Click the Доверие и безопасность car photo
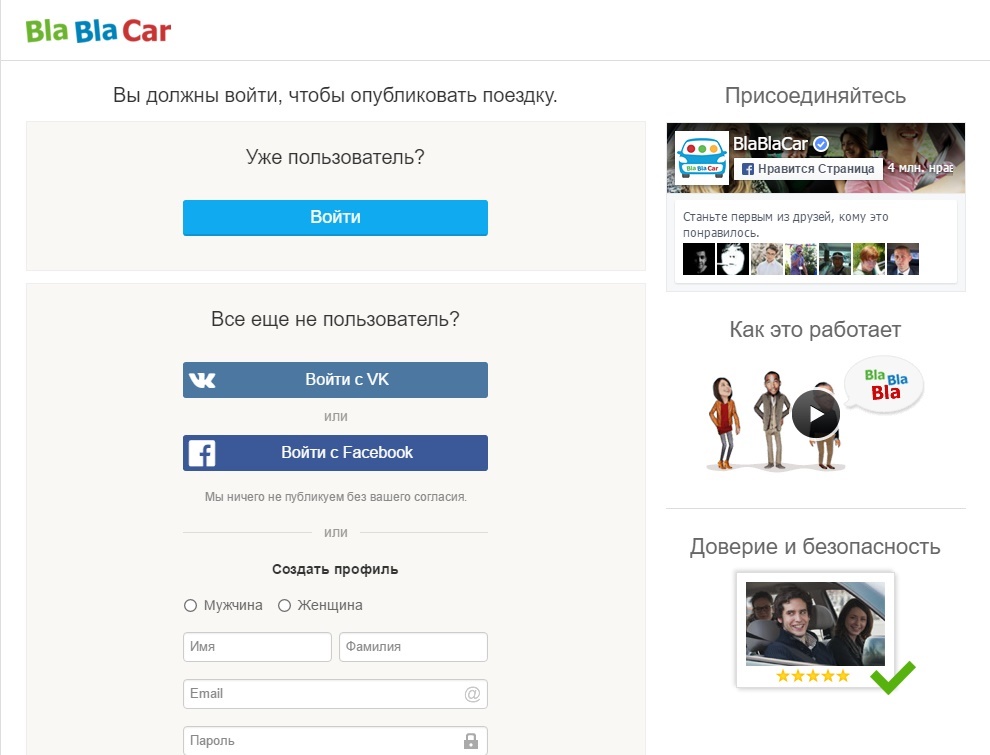This screenshot has height=755, width=990. [815, 624]
